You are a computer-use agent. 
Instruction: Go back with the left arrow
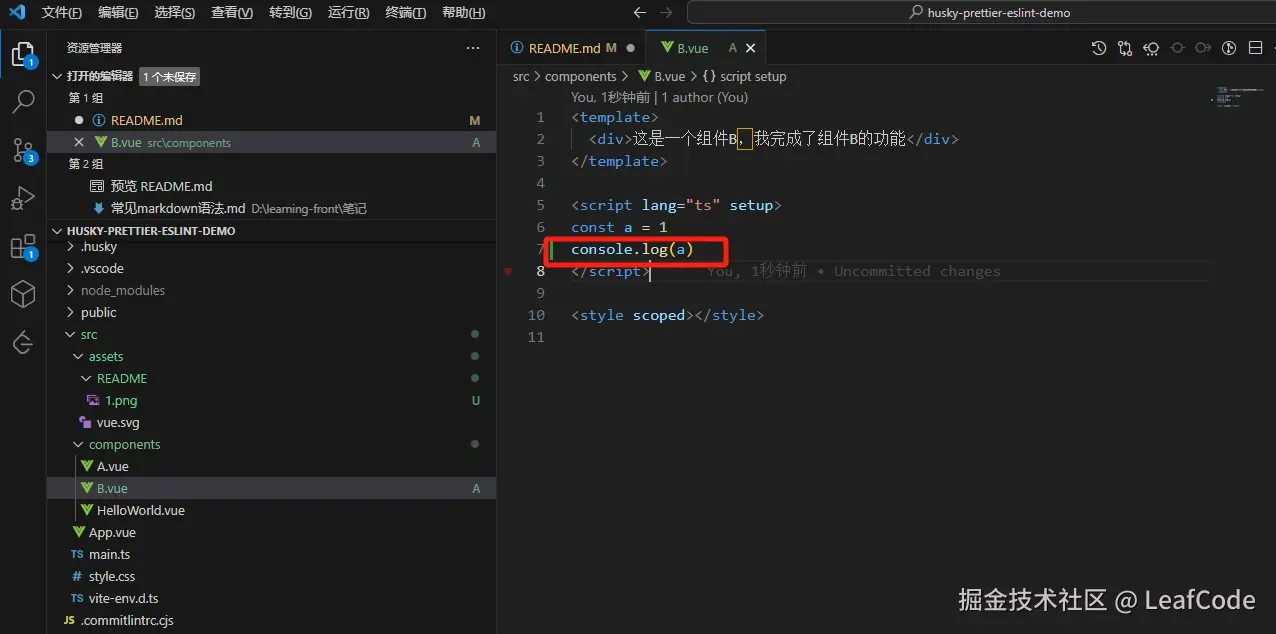(x=640, y=13)
